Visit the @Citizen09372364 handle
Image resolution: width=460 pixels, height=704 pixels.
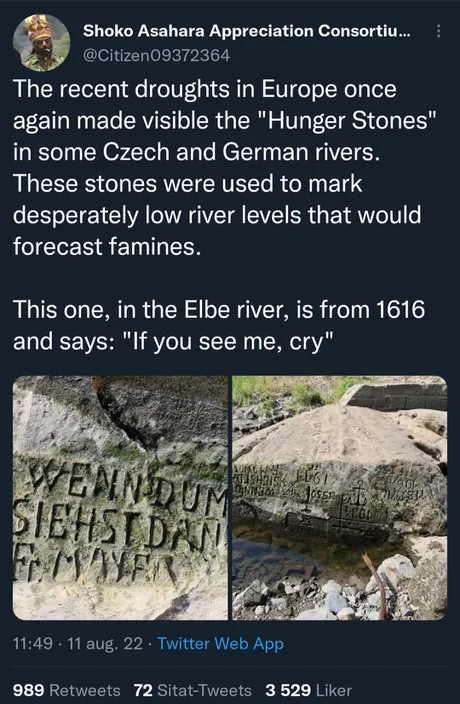click(157, 55)
